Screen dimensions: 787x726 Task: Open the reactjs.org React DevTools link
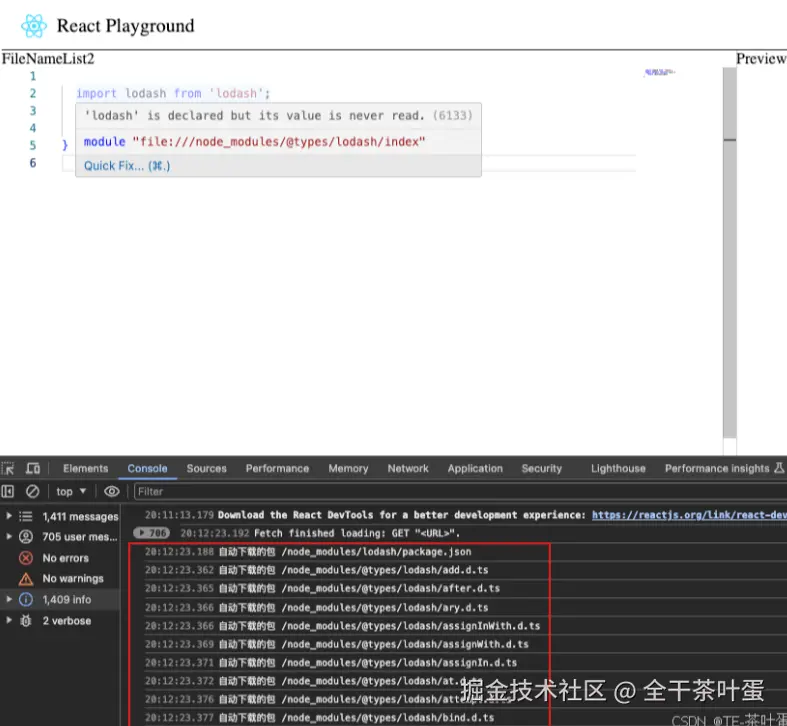689,515
